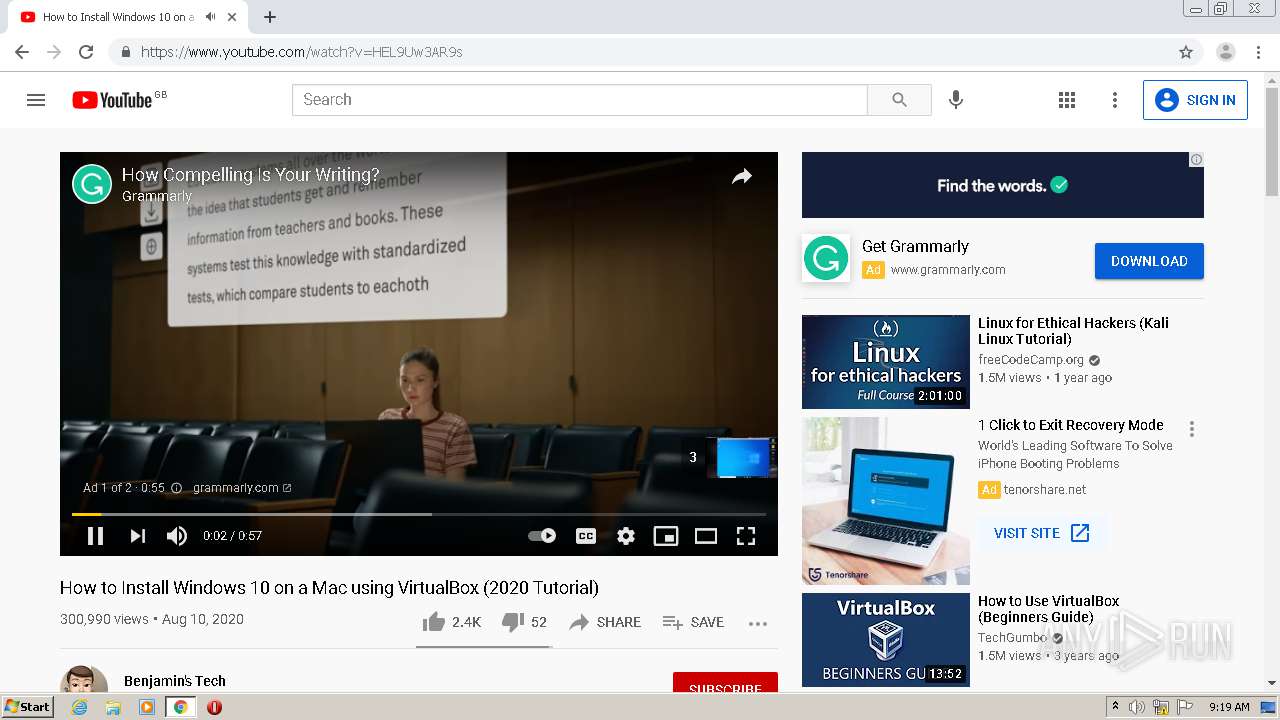Open the Benjamin's Tech channel name
Viewport: 1280px width, 720px height.
175,681
